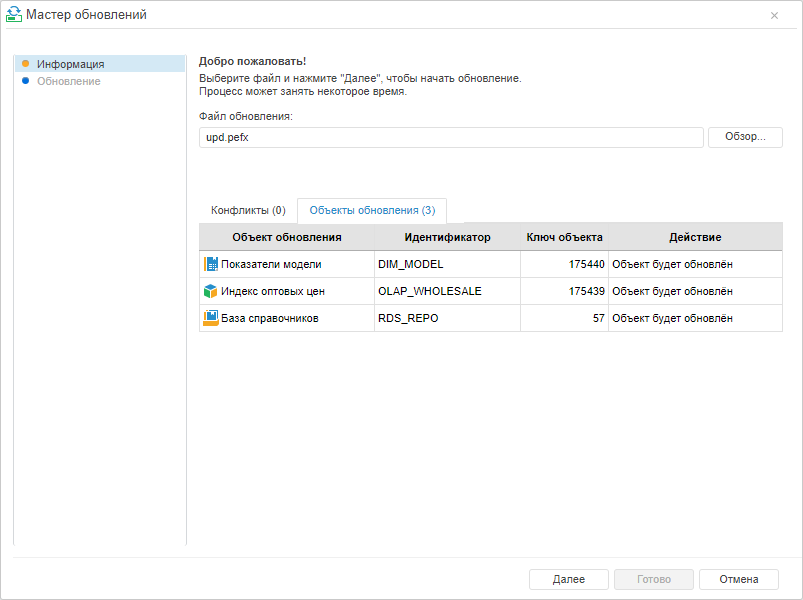Screen dimensions: 803x600
Task: Focus the update file field with upd.pefx
Action: click(451, 137)
